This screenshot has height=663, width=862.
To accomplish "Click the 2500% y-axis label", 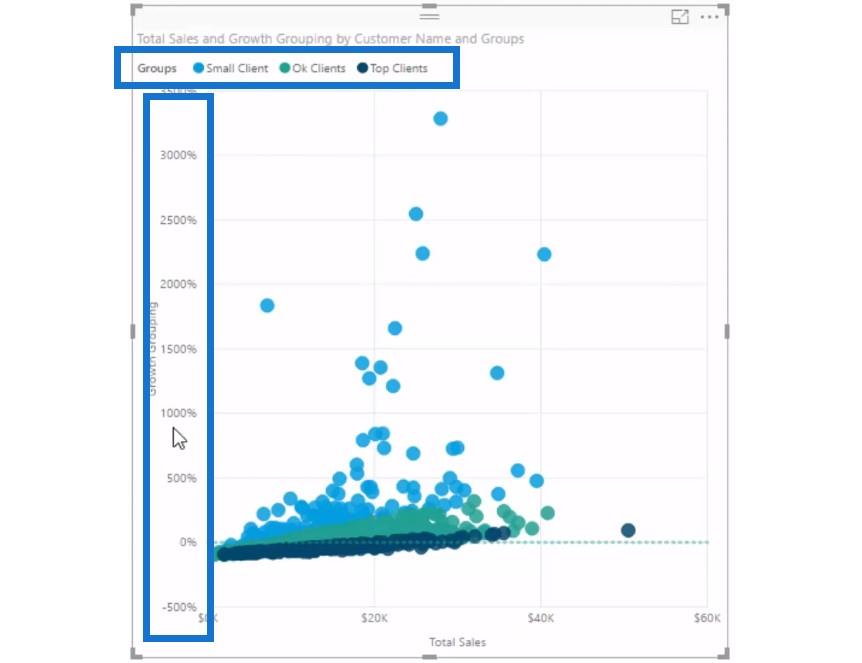I will point(178,220).
